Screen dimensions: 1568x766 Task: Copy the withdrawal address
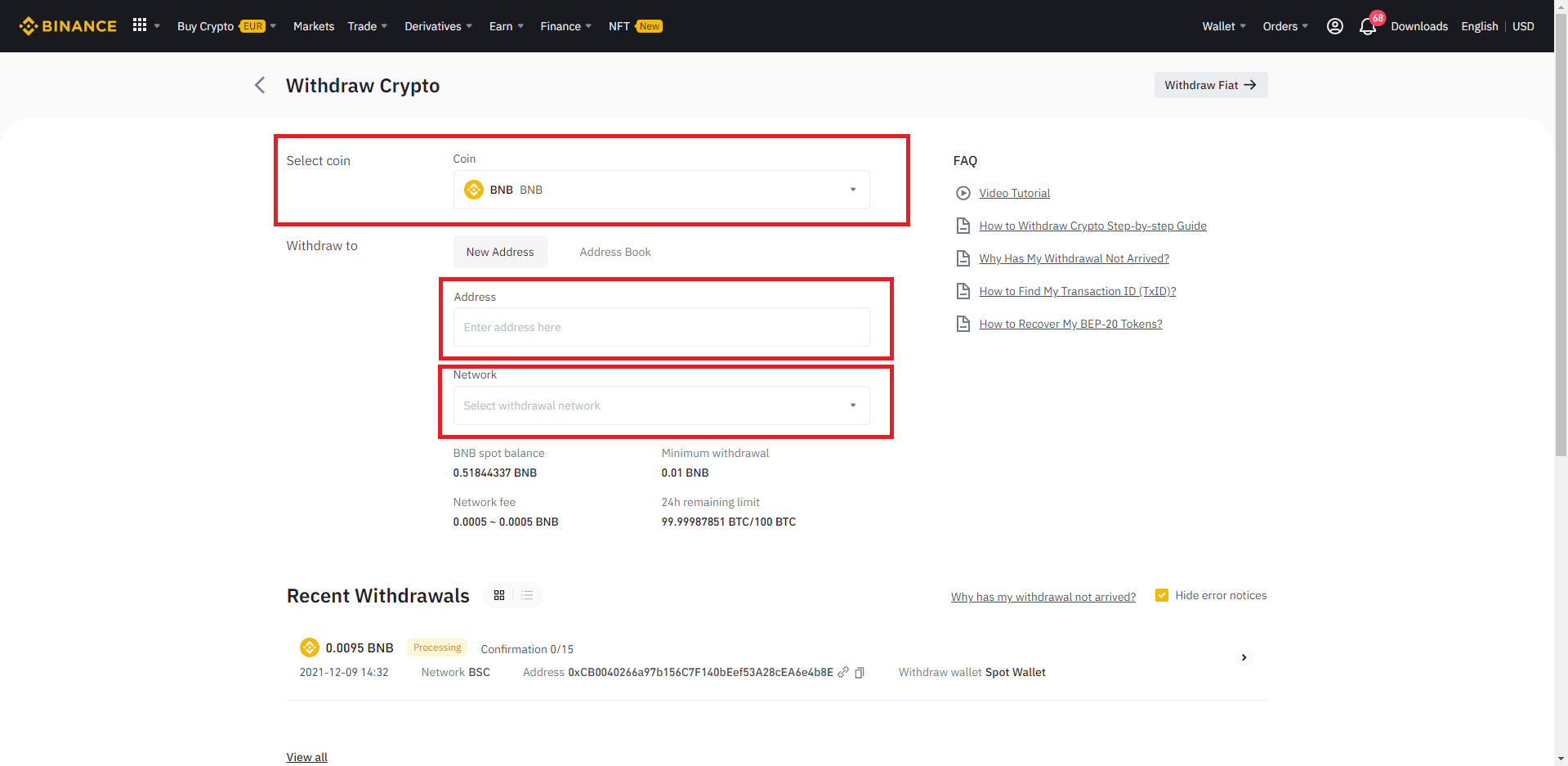click(860, 673)
